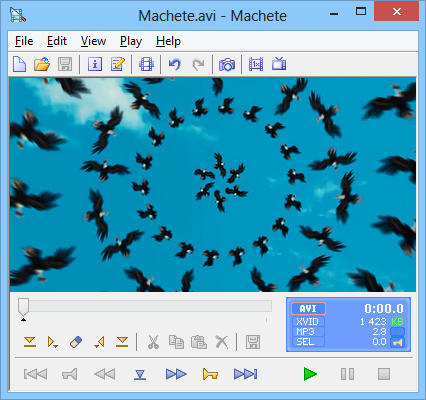Open the File menu
Viewport: 426px width, 400px height.
click(24, 41)
